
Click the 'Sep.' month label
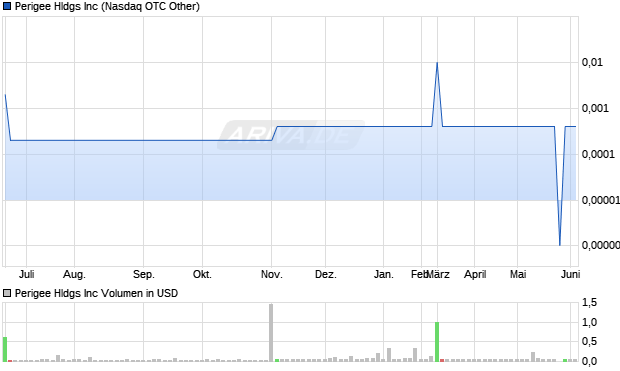click(144, 274)
